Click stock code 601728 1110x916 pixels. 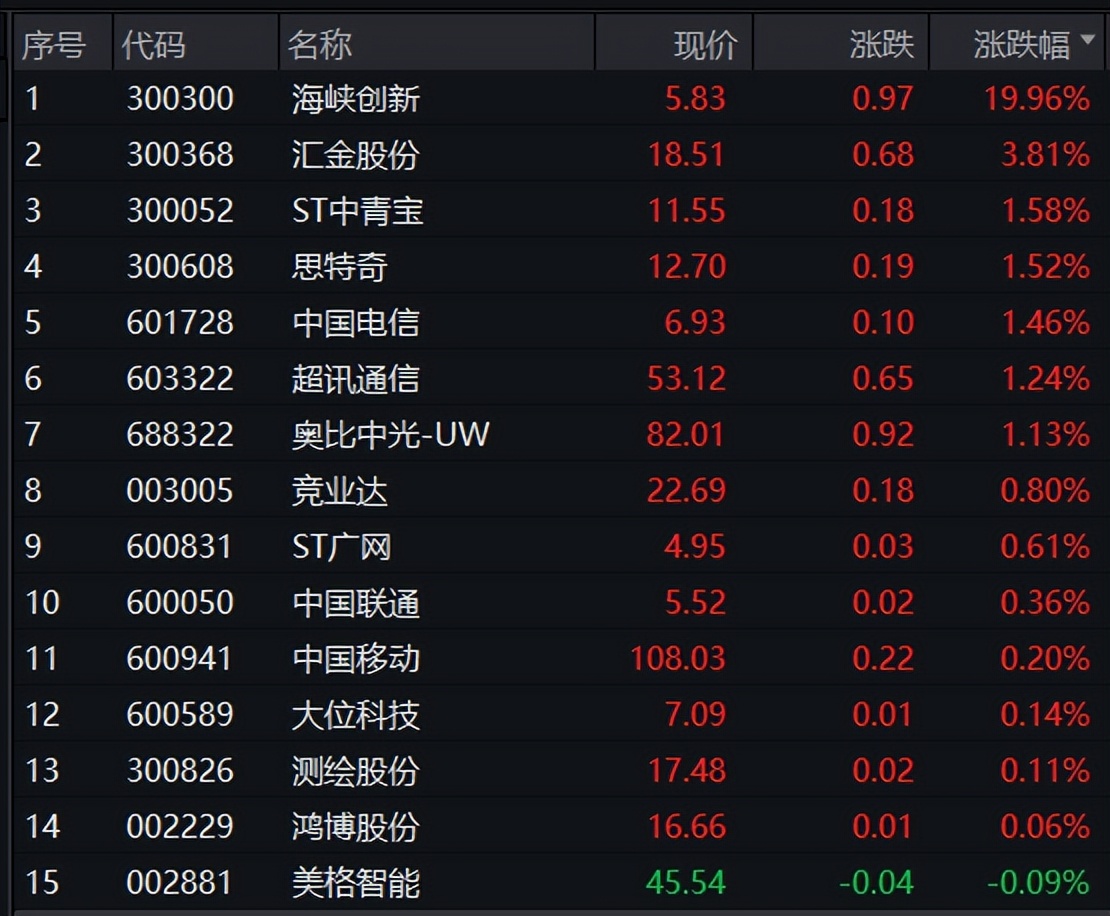[180, 323]
